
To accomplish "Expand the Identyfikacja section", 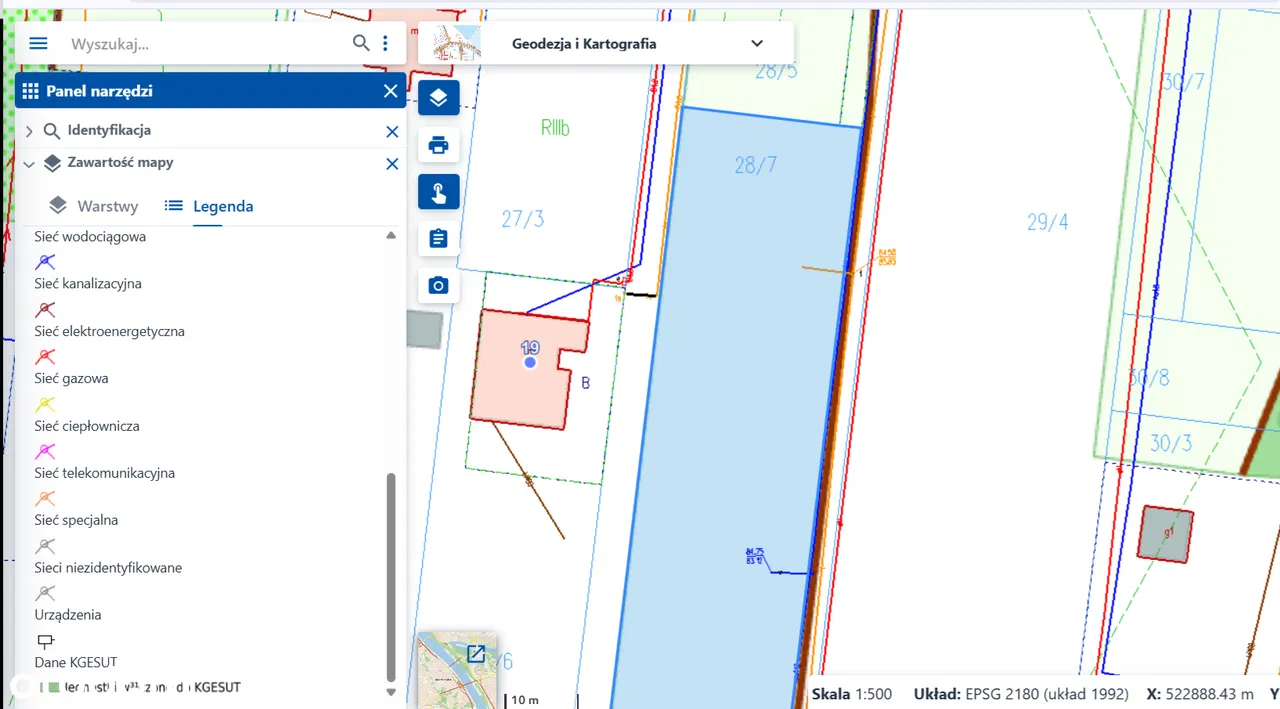I will point(28,131).
